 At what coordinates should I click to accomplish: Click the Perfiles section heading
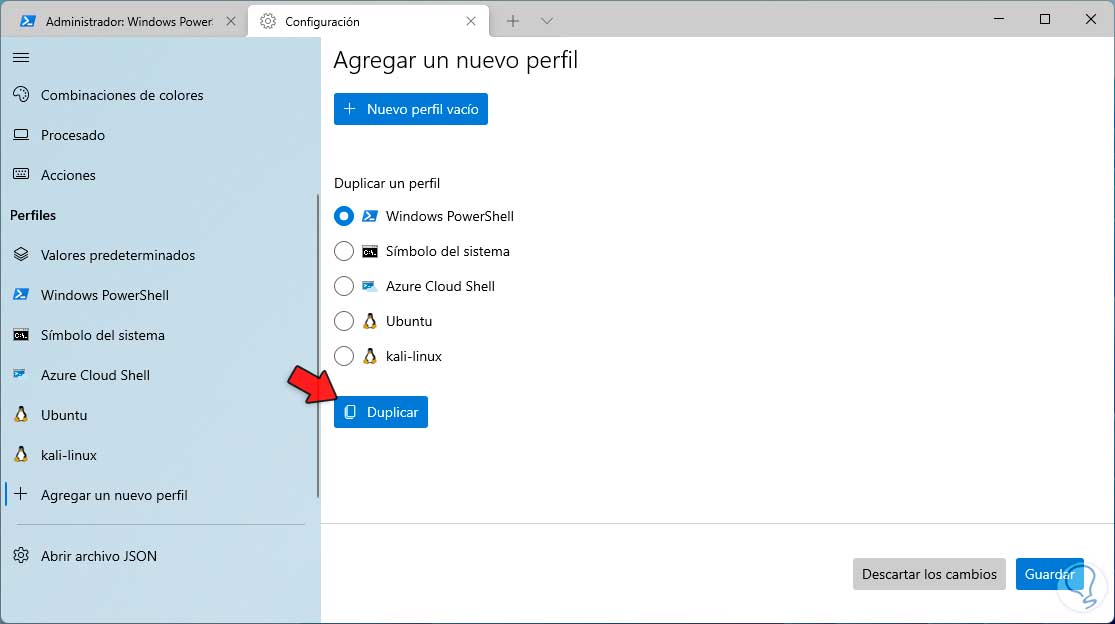pyautogui.click(x=33, y=215)
